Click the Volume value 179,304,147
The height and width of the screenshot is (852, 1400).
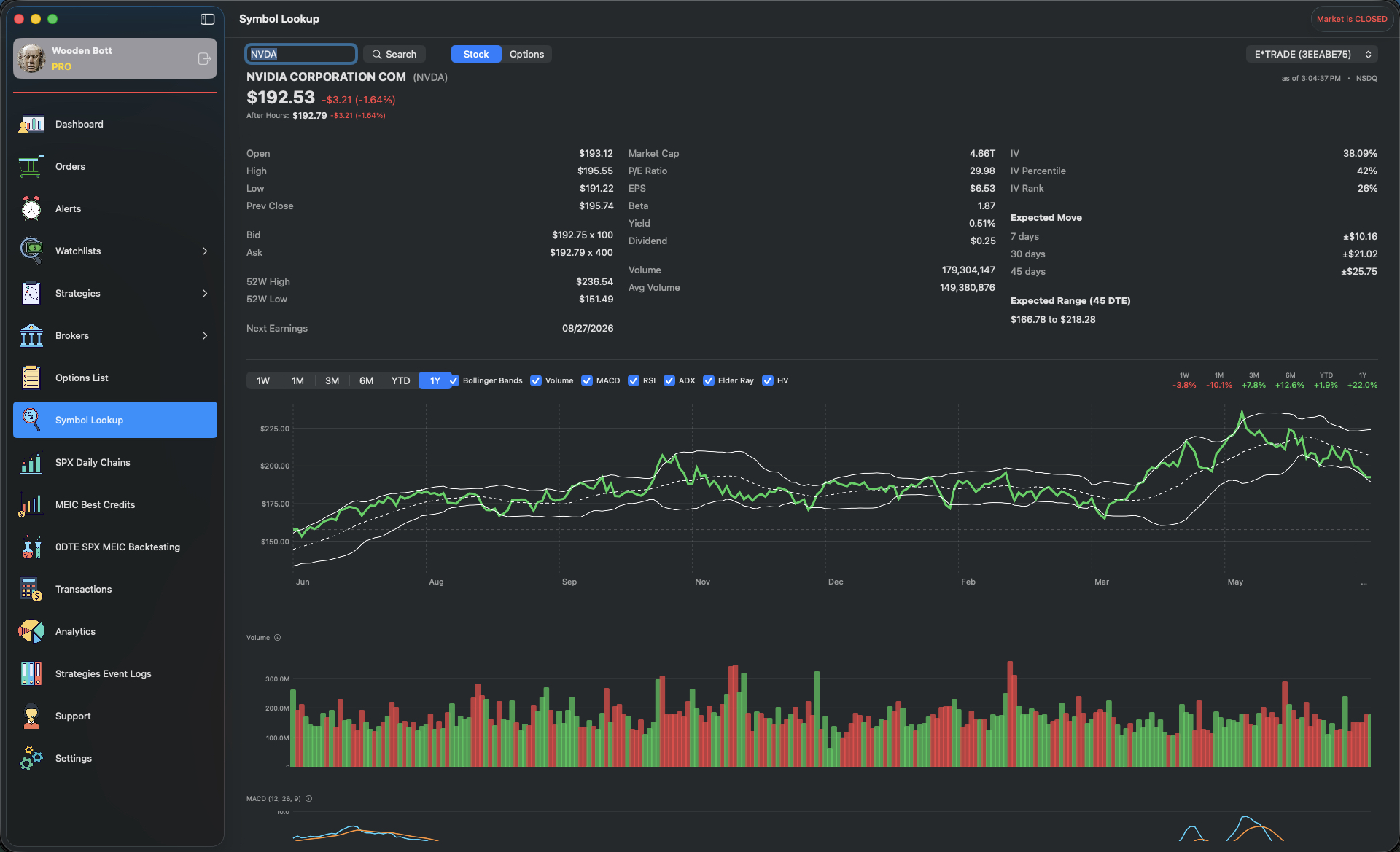[x=968, y=270]
